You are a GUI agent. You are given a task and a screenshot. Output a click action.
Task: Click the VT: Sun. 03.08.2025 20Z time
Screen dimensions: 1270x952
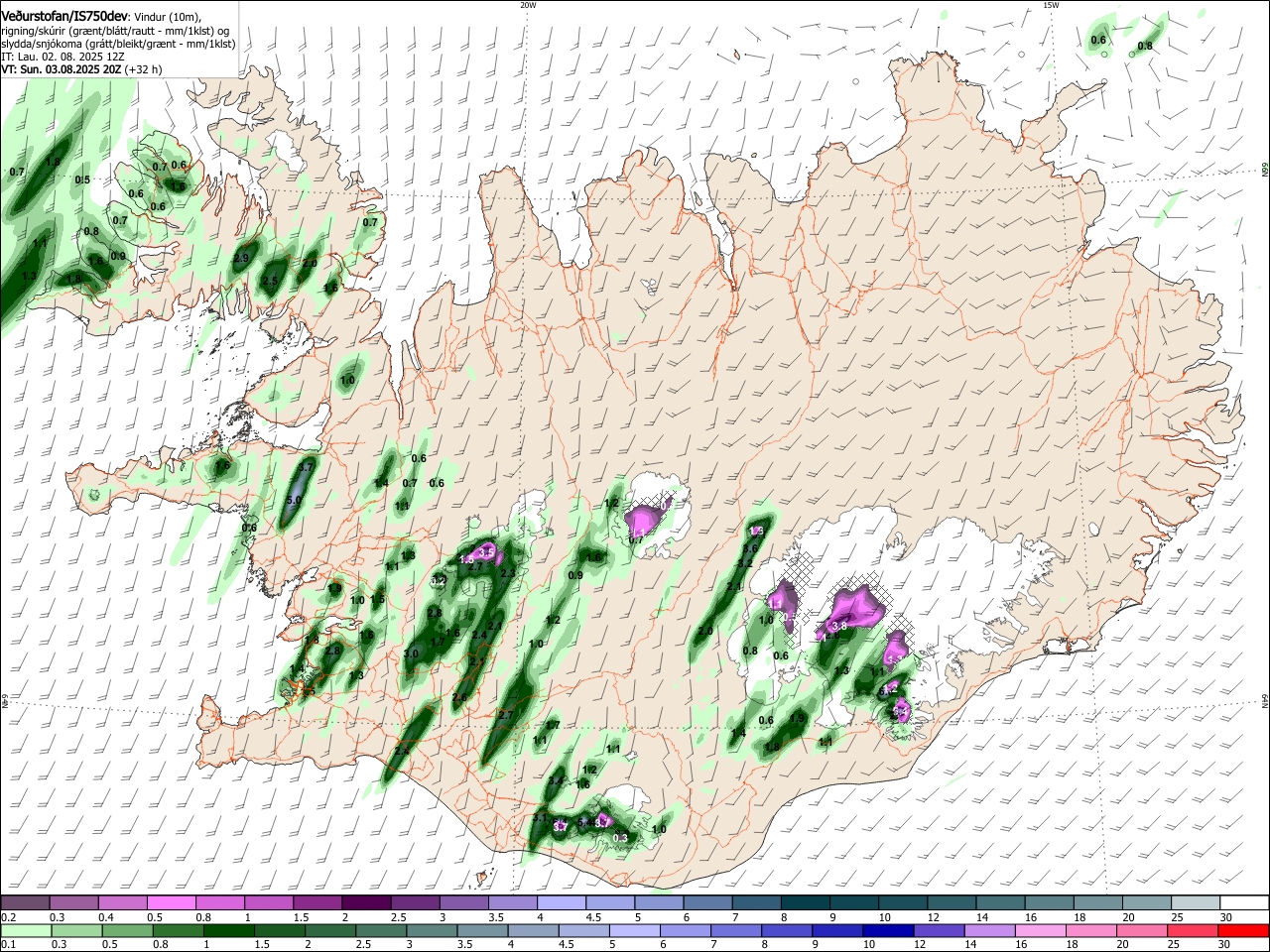tap(62, 70)
